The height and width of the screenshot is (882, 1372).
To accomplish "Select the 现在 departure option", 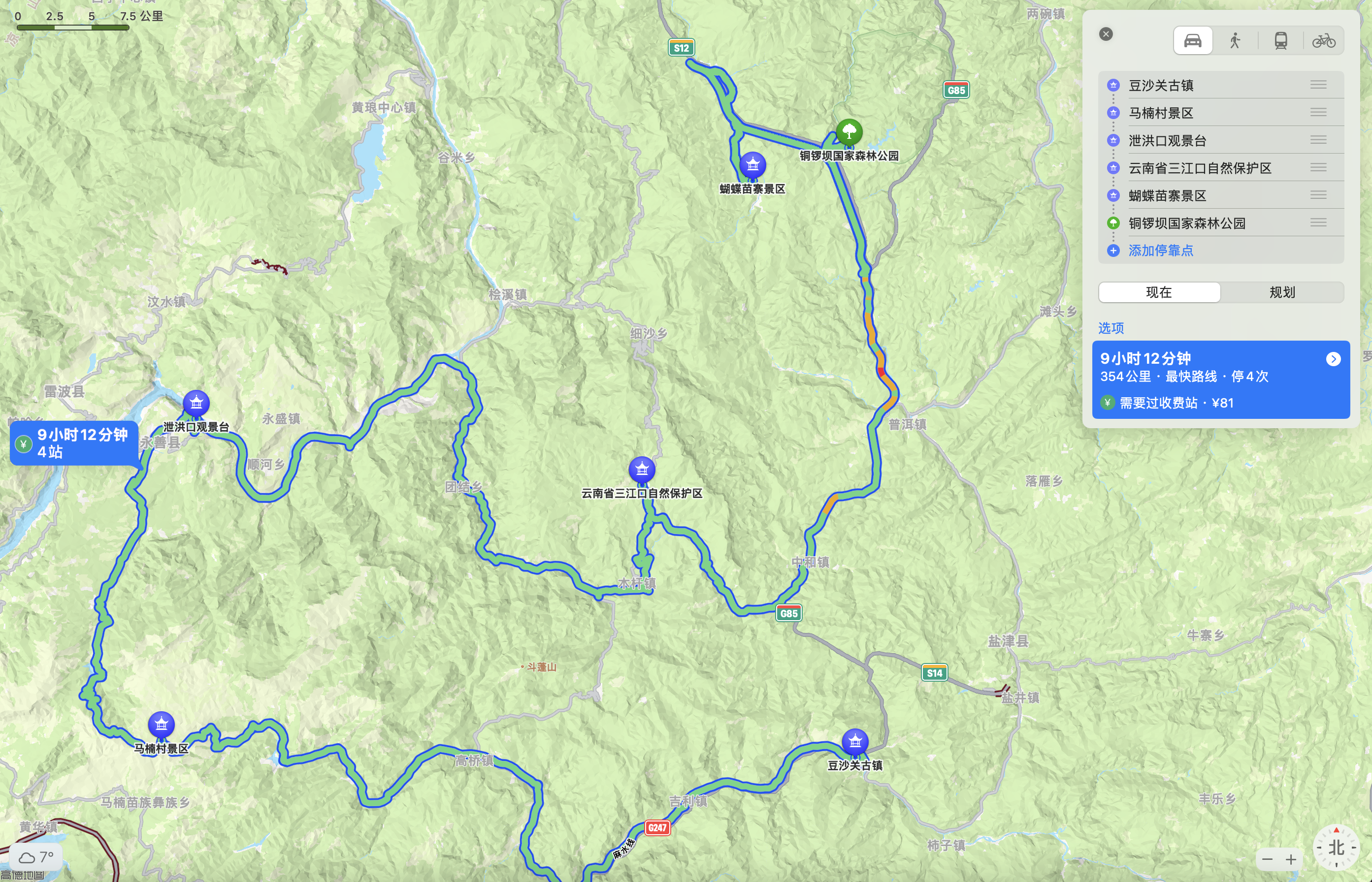I will point(1159,292).
